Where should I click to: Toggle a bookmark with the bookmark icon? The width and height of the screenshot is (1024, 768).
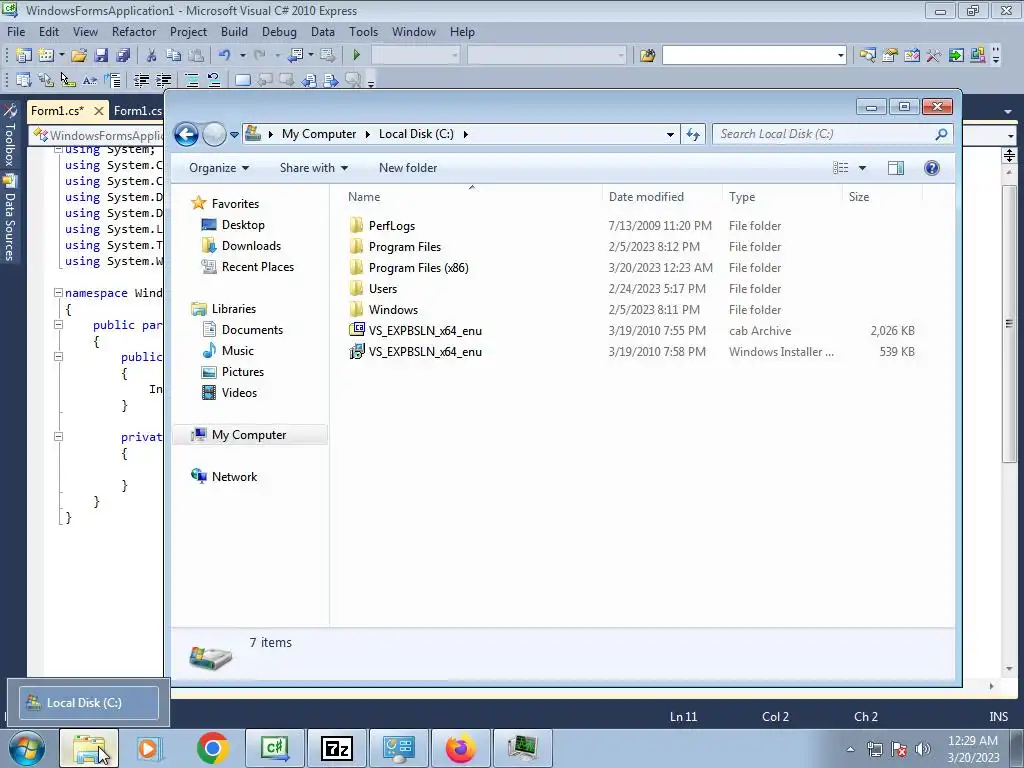[242, 80]
